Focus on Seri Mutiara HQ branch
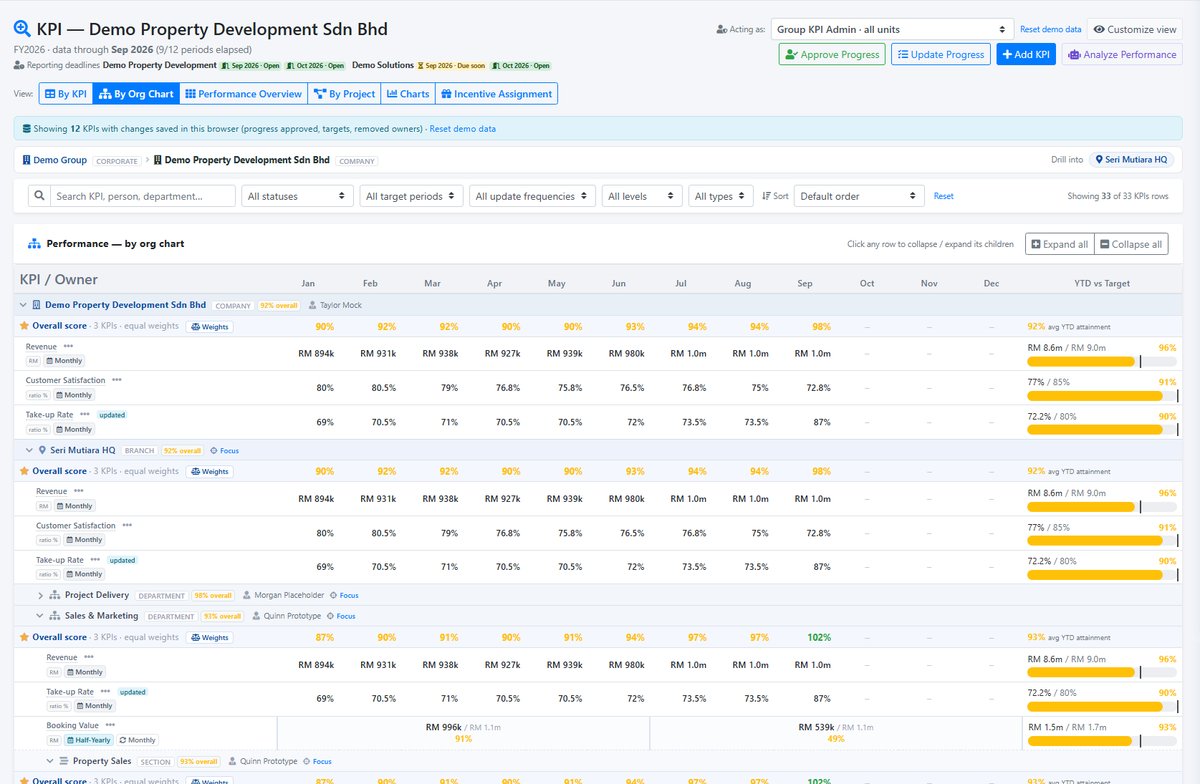Screen dimensions: 1200x784 (x=224, y=451)
